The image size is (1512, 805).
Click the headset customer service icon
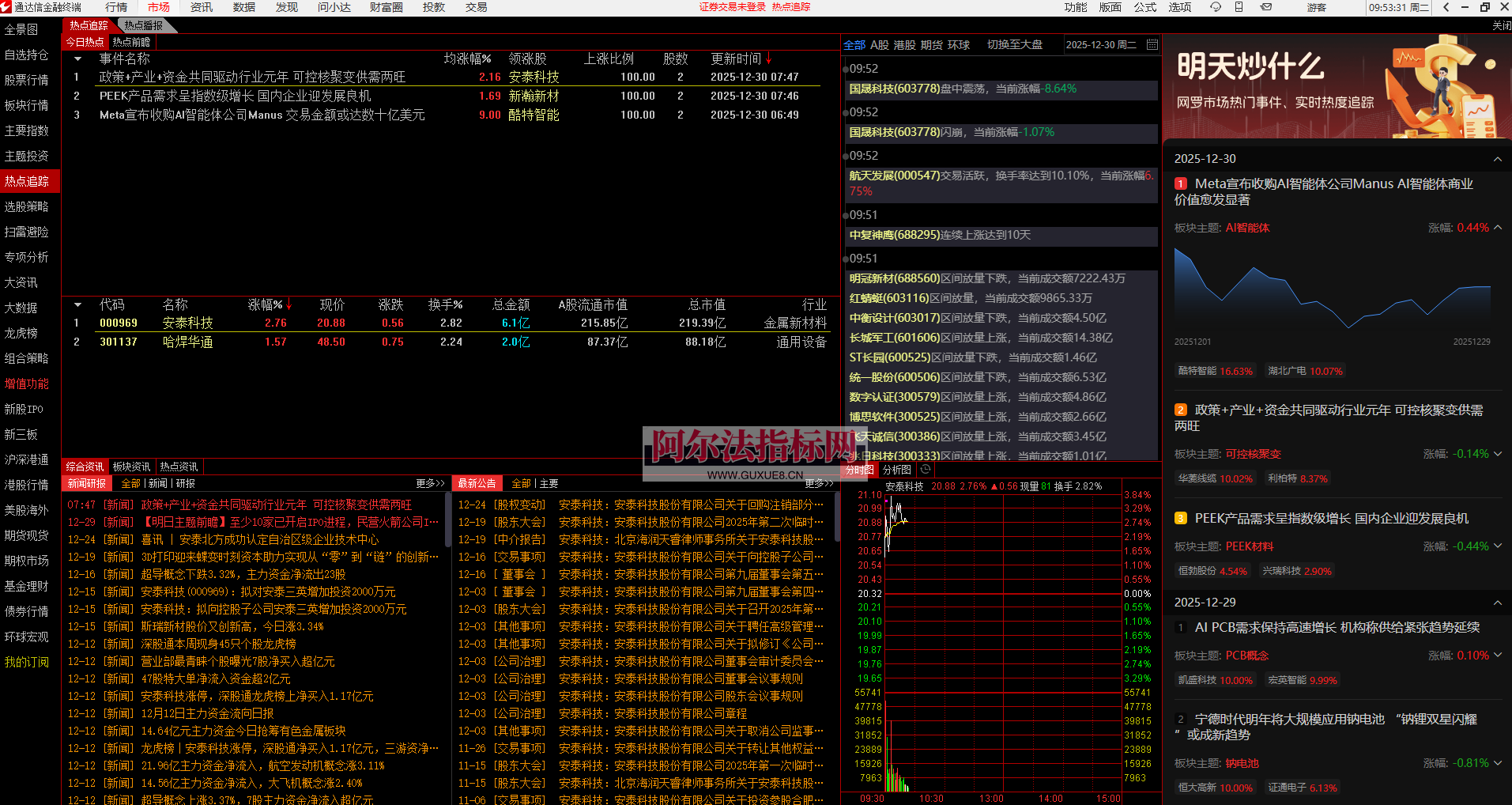1216,7
